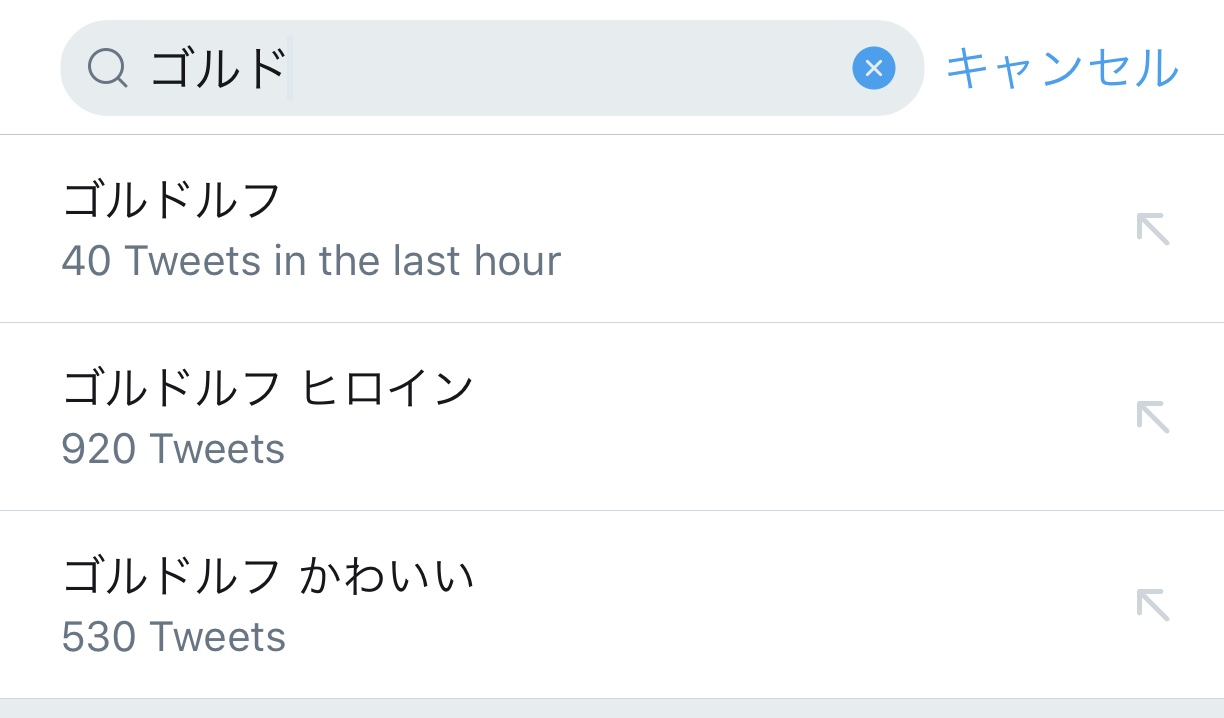Image resolution: width=1224 pixels, height=718 pixels.
Task: Click the '40 Tweets in the last hour' text
Action: 310,261
